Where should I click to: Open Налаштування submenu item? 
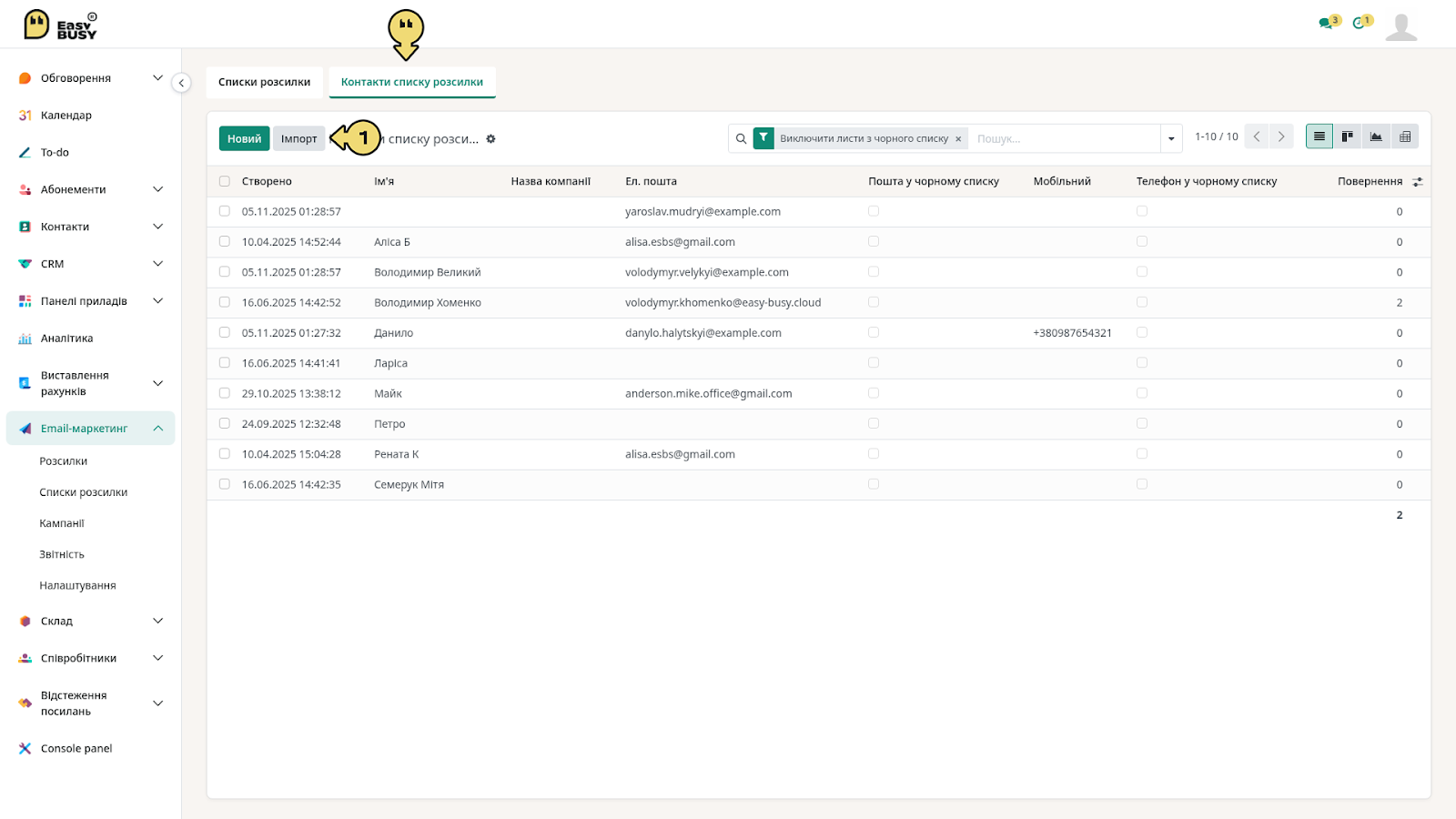[x=77, y=585]
